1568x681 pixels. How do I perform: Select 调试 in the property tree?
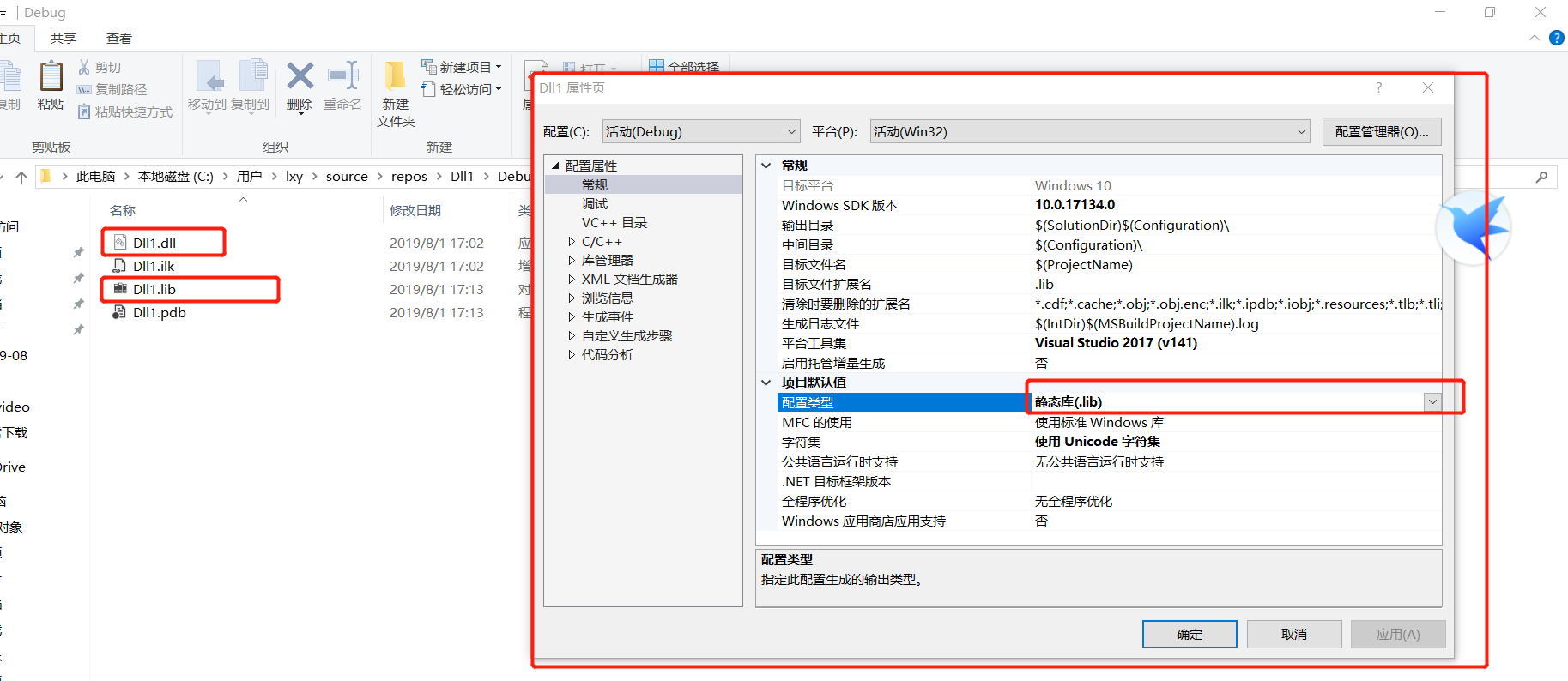[x=595, y=204]
